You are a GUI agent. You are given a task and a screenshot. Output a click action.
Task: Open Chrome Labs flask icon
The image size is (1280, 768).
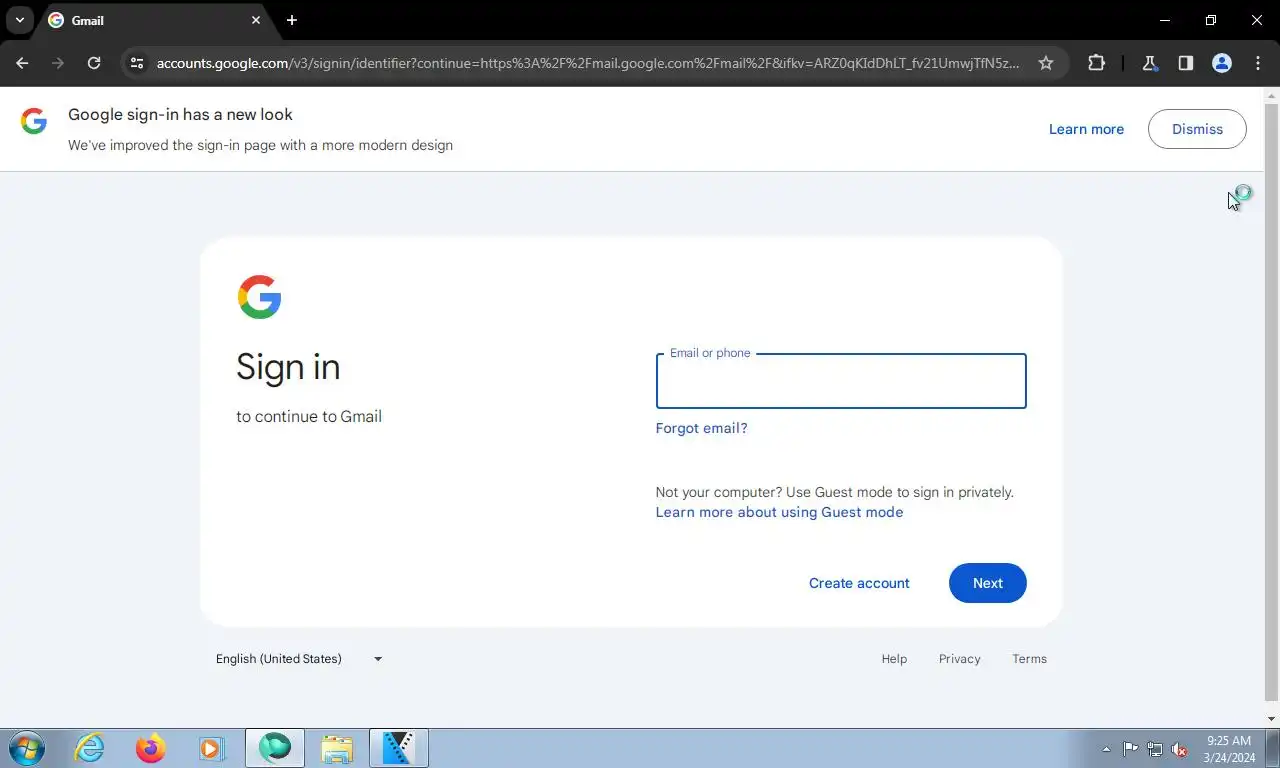pos(1149,63)
